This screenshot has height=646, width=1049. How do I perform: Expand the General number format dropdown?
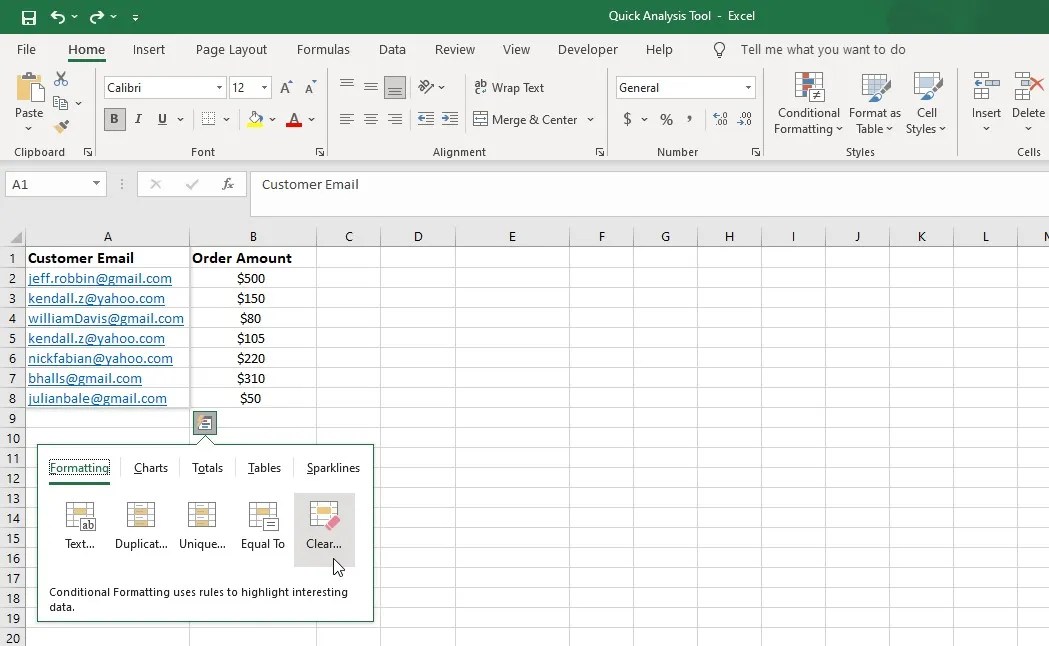click(748, 87)
